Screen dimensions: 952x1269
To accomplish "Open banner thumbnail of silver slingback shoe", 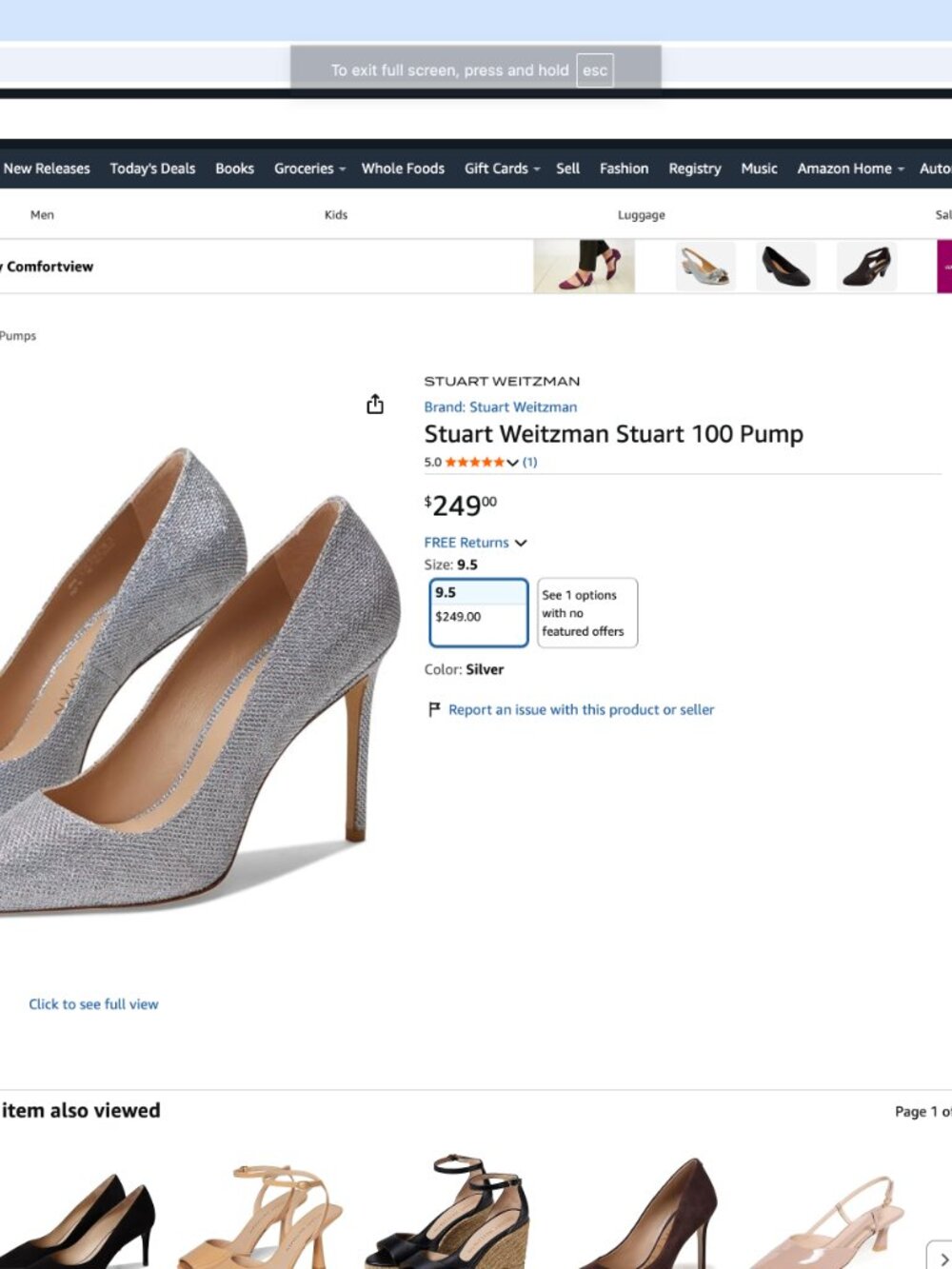I will coord(705,267).
